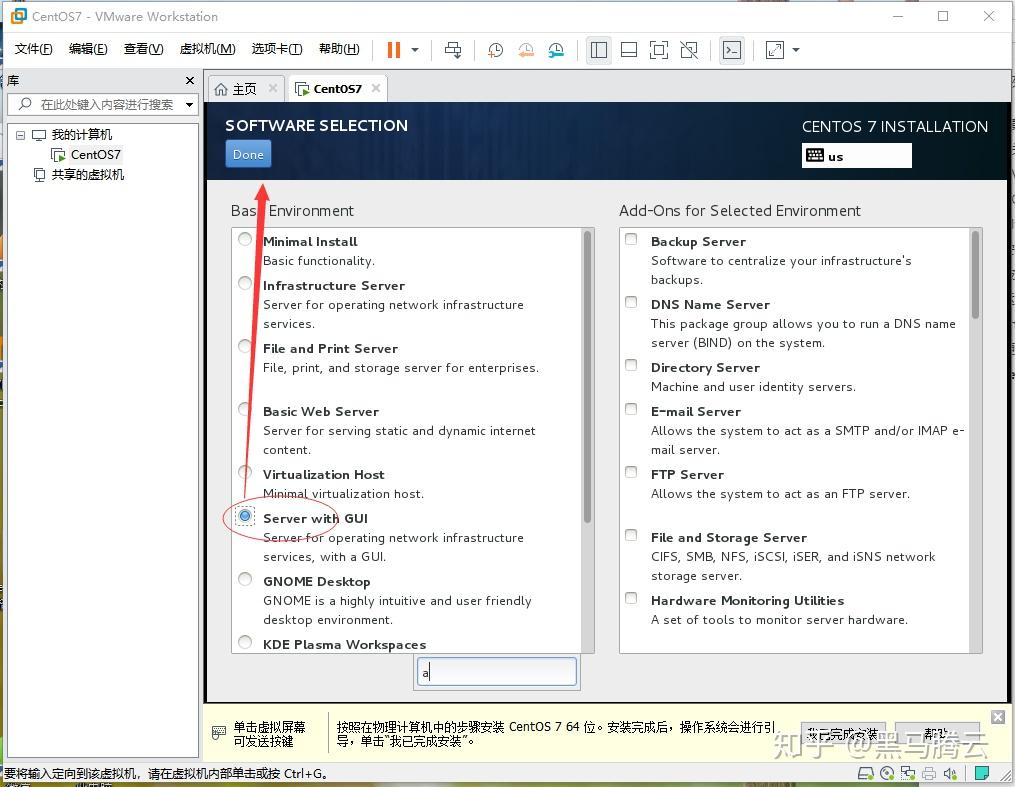Click the us keyboard layout button
This screenshot has width=1015, height=787.
pyautogui.click(x=856, y=155)
